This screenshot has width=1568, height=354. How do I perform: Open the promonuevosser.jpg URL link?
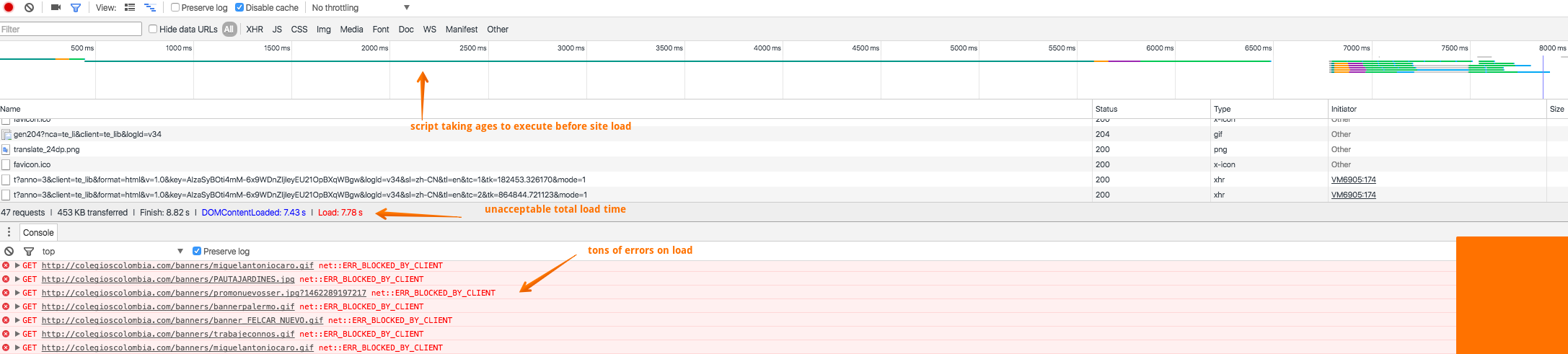[x=204, y=293]
